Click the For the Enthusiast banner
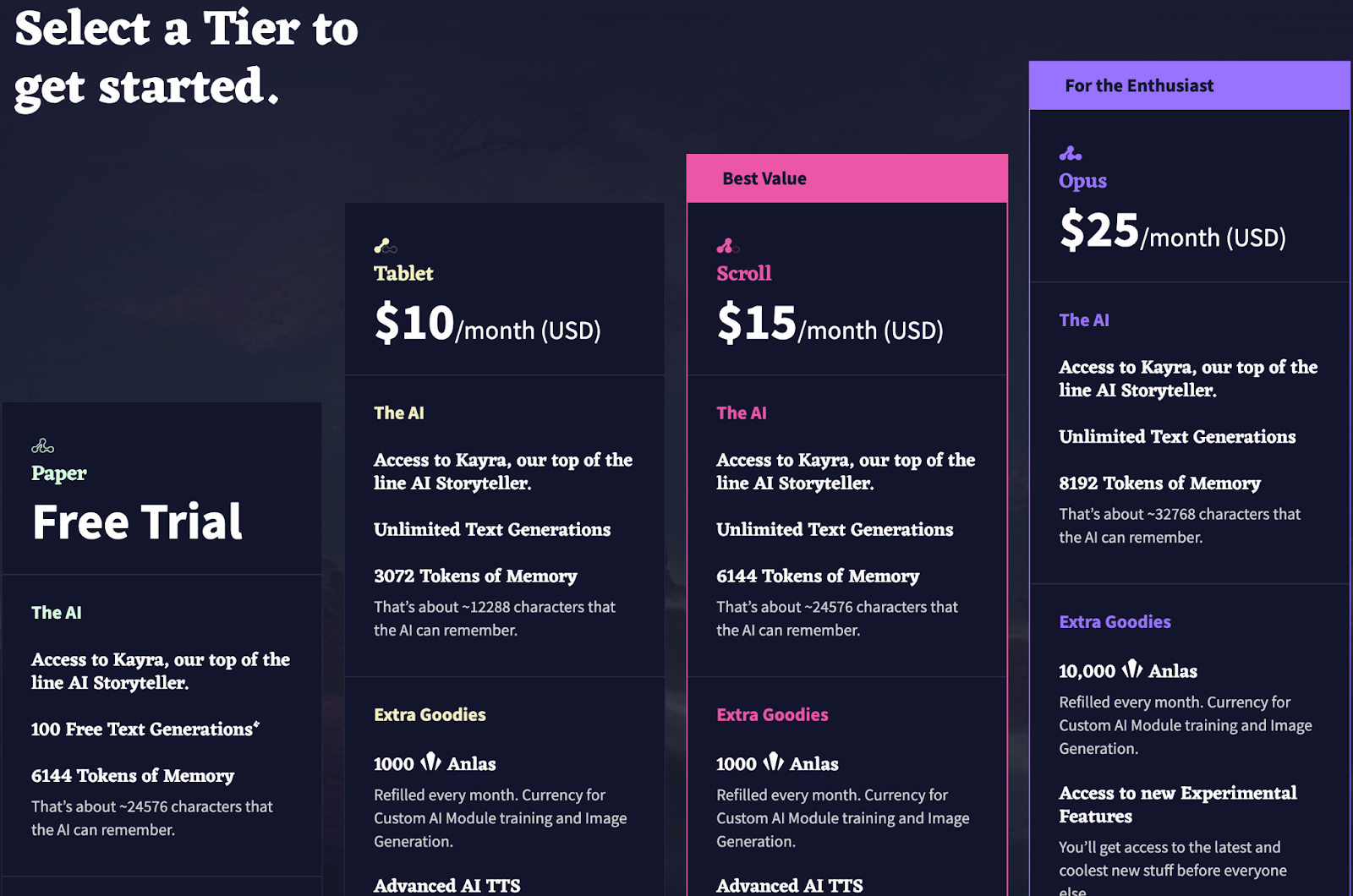1353x896 pixels. tap(1190, 85)
